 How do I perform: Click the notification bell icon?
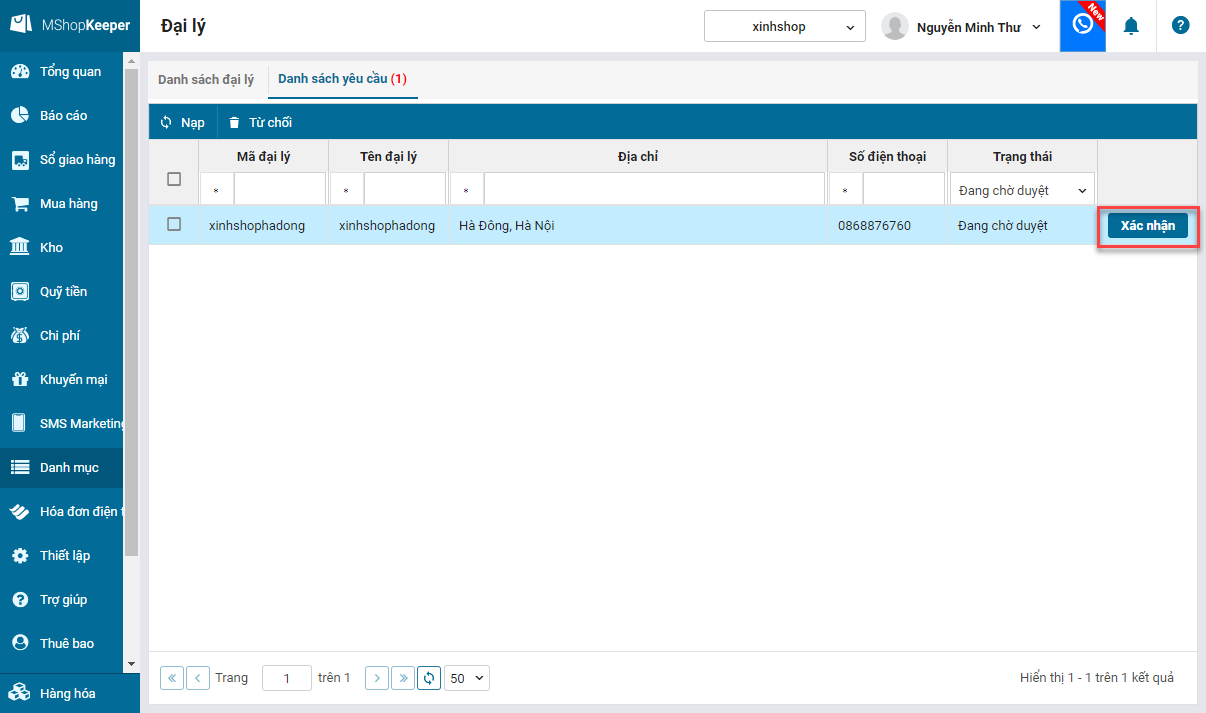coord(1131,26)
